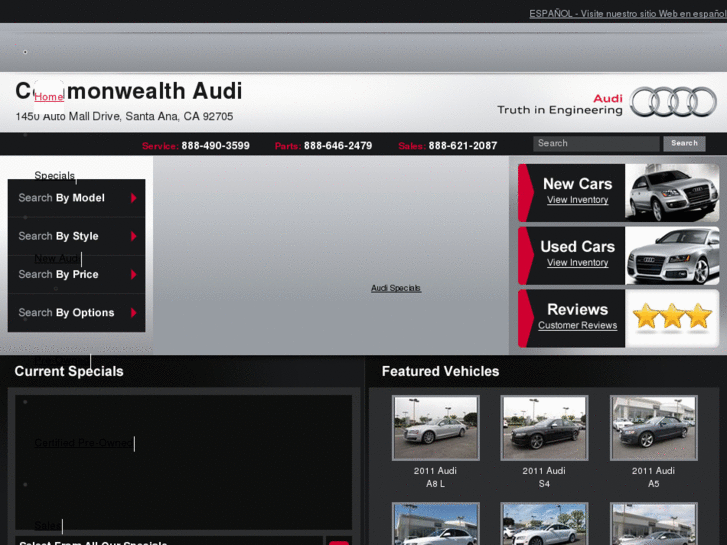The width and height of the screenshot is (727, 545).
Task: Open 2011 Audi A8 L thumbnail
Action: click(x=435, y=428)
